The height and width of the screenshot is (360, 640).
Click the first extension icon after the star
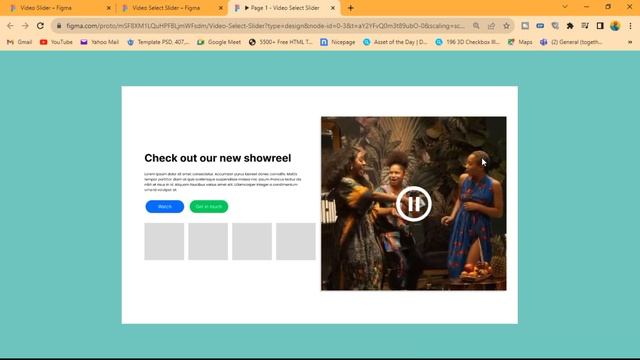(525, 26)
